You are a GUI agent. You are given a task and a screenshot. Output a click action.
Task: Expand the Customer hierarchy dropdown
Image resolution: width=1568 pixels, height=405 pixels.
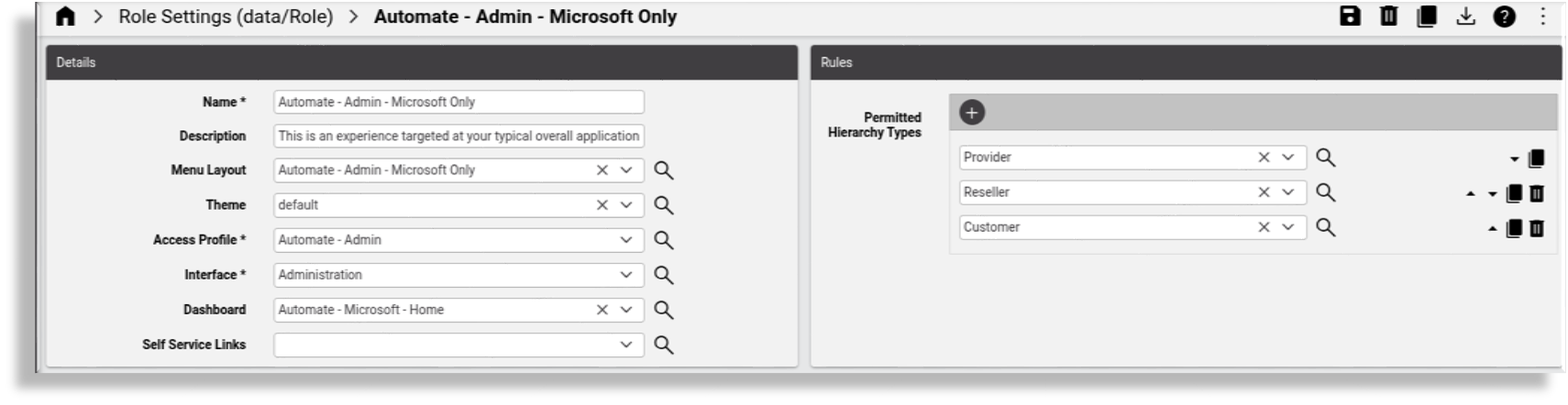pos(1287,227)
